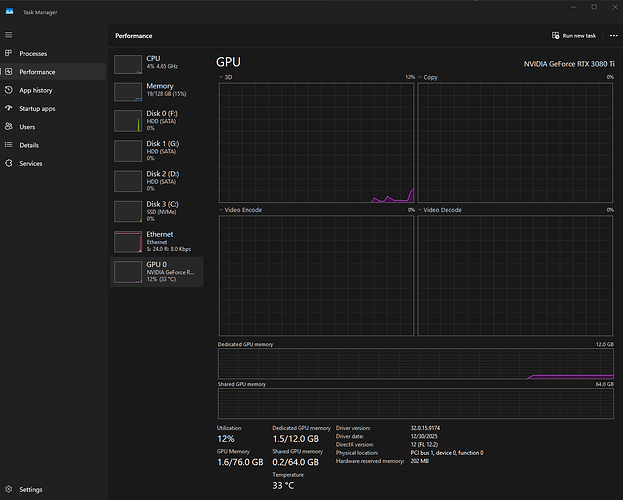This screenshot has width=623, height=500.
Task: Open the Services gear-puzzle icon
Action: pyautogui.click(x=8, y=163)
